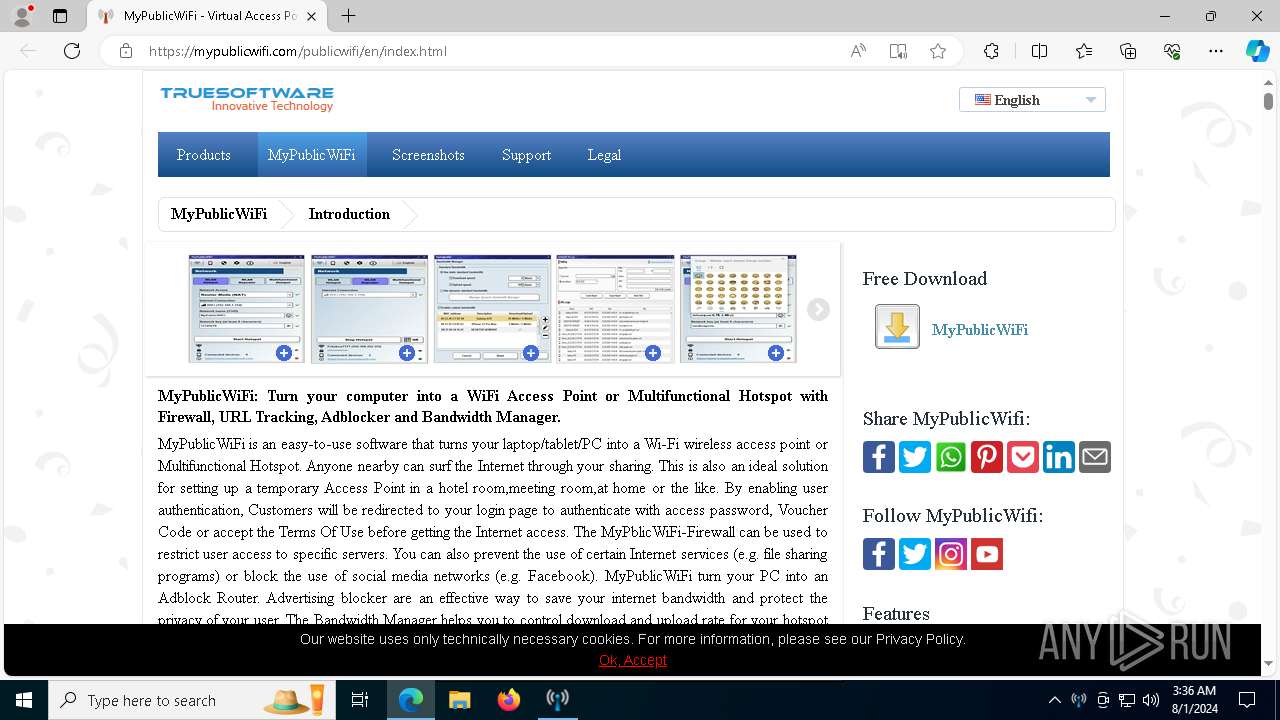The height and width of the screenshot is (720, 1280).
Task: Add this page to favorites star
Action: [x=938, y=51]
